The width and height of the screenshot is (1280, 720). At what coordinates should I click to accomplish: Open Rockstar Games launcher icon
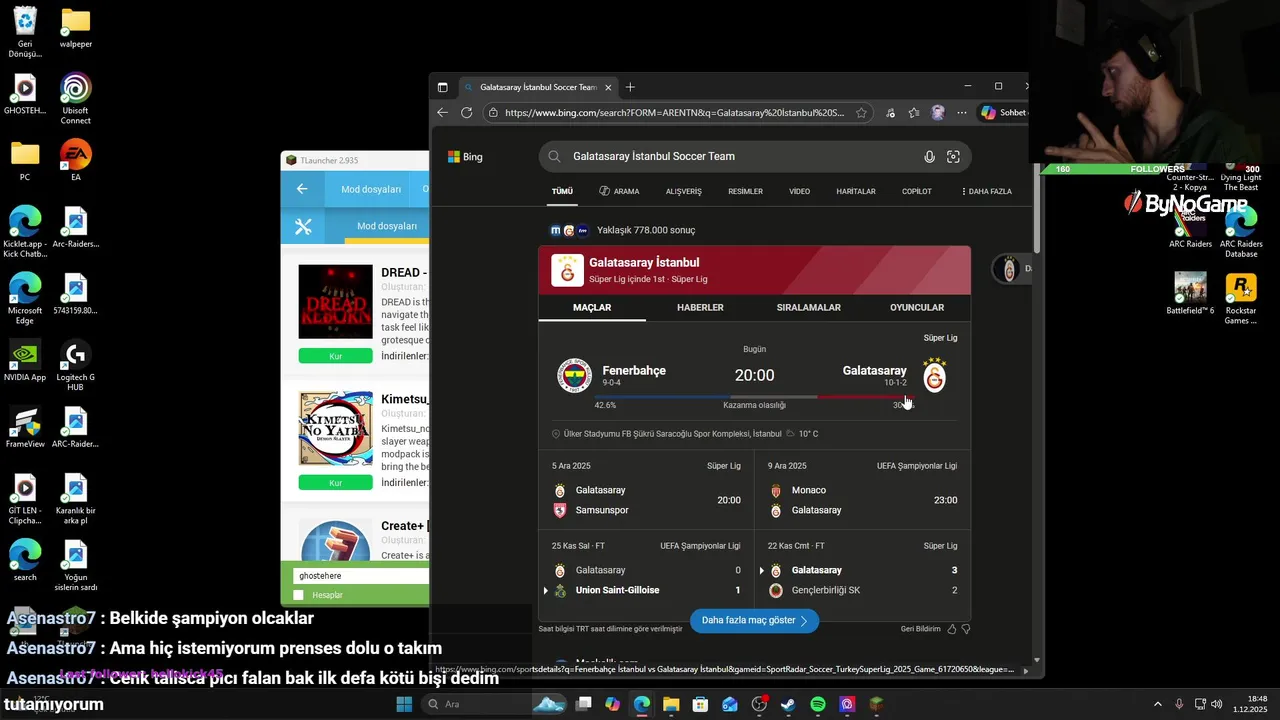coord(1241,298)
